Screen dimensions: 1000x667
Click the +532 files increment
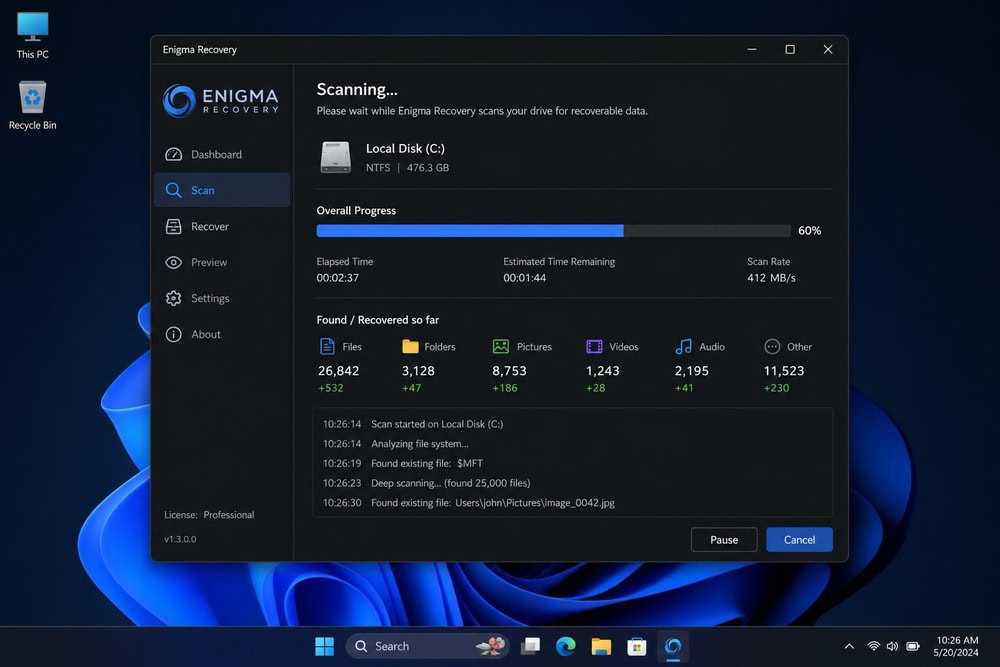(x=330, y=388)
